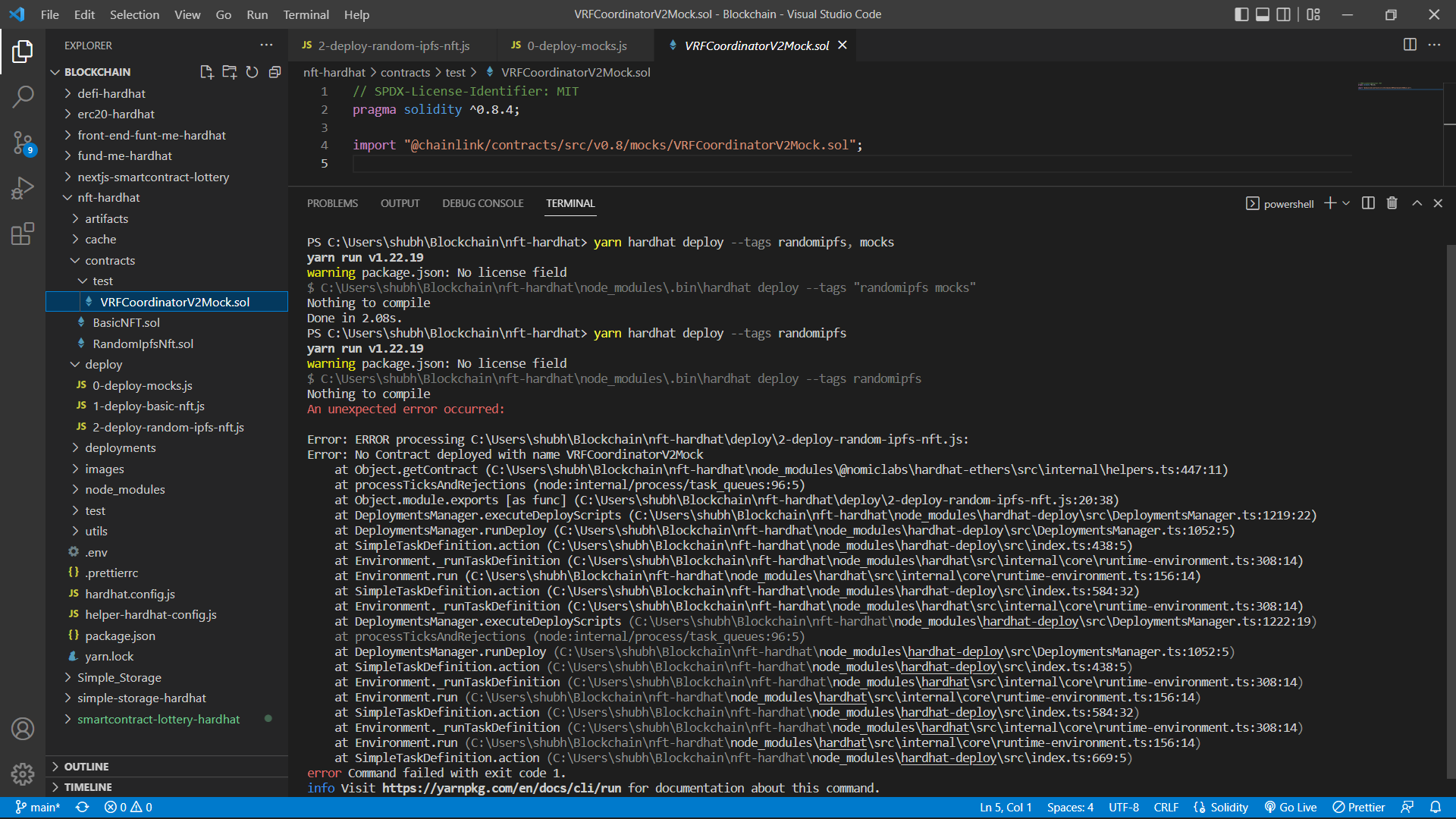Screen dimensions: 1456x819
Task: Close the VRFCoordinatorV2Mock.sol editor tab
Action: 843,45
